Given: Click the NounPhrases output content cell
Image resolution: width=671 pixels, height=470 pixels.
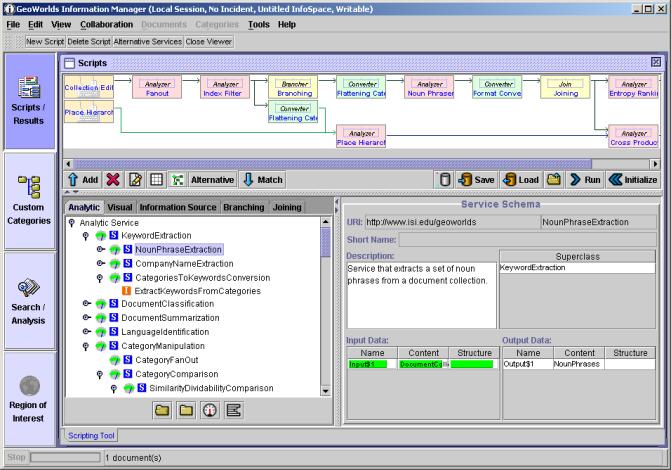Looking at the screenshot, I should [578, 364].
